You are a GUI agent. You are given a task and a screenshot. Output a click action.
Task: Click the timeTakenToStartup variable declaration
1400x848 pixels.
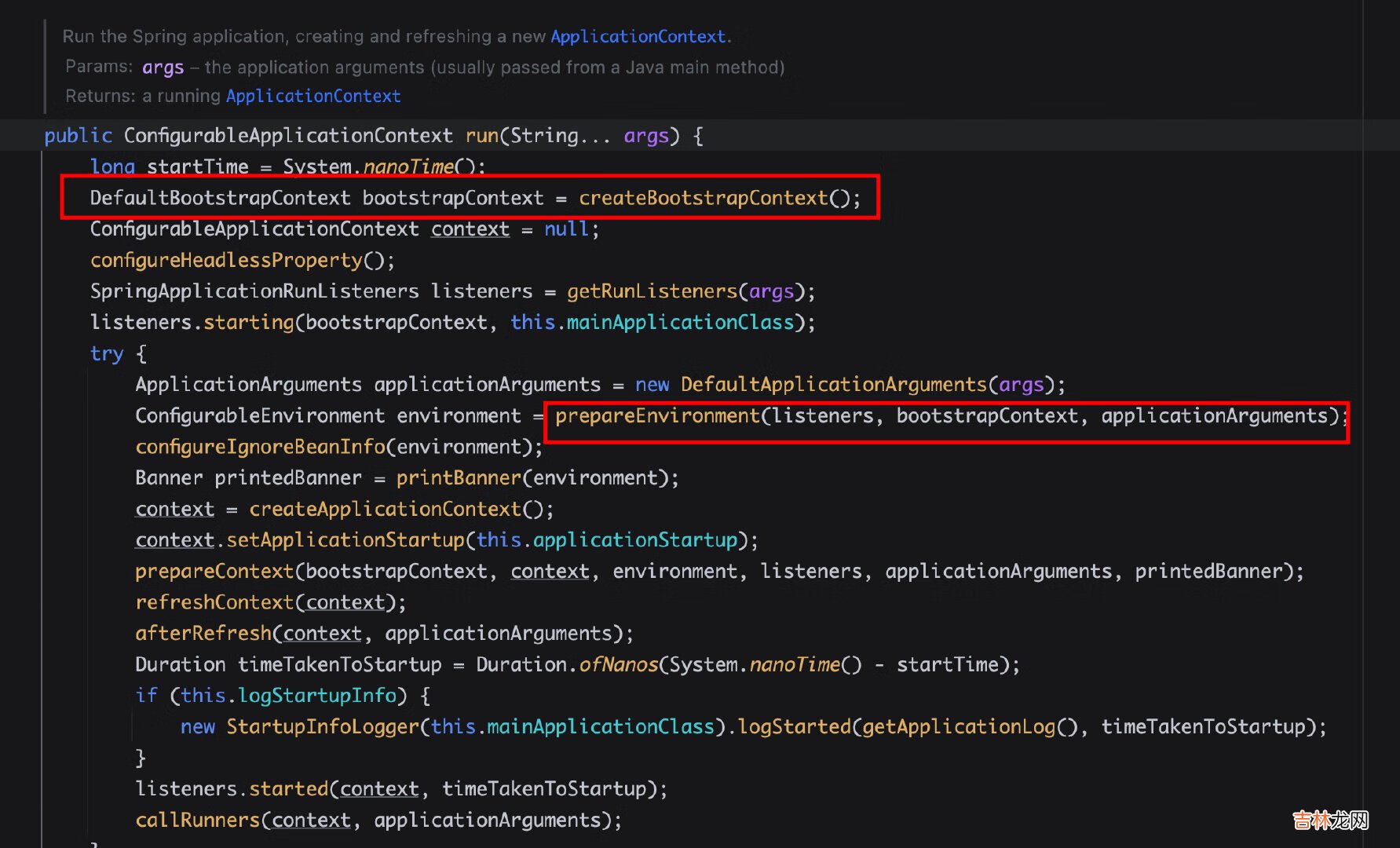point(340,665)
